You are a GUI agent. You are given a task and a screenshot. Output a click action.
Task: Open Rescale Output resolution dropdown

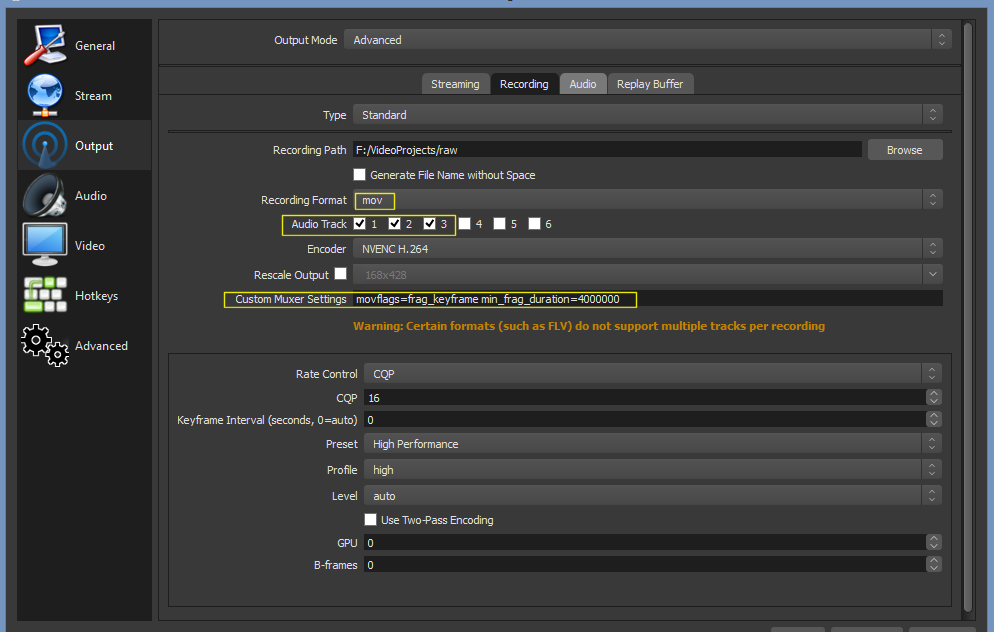point(648,274)
